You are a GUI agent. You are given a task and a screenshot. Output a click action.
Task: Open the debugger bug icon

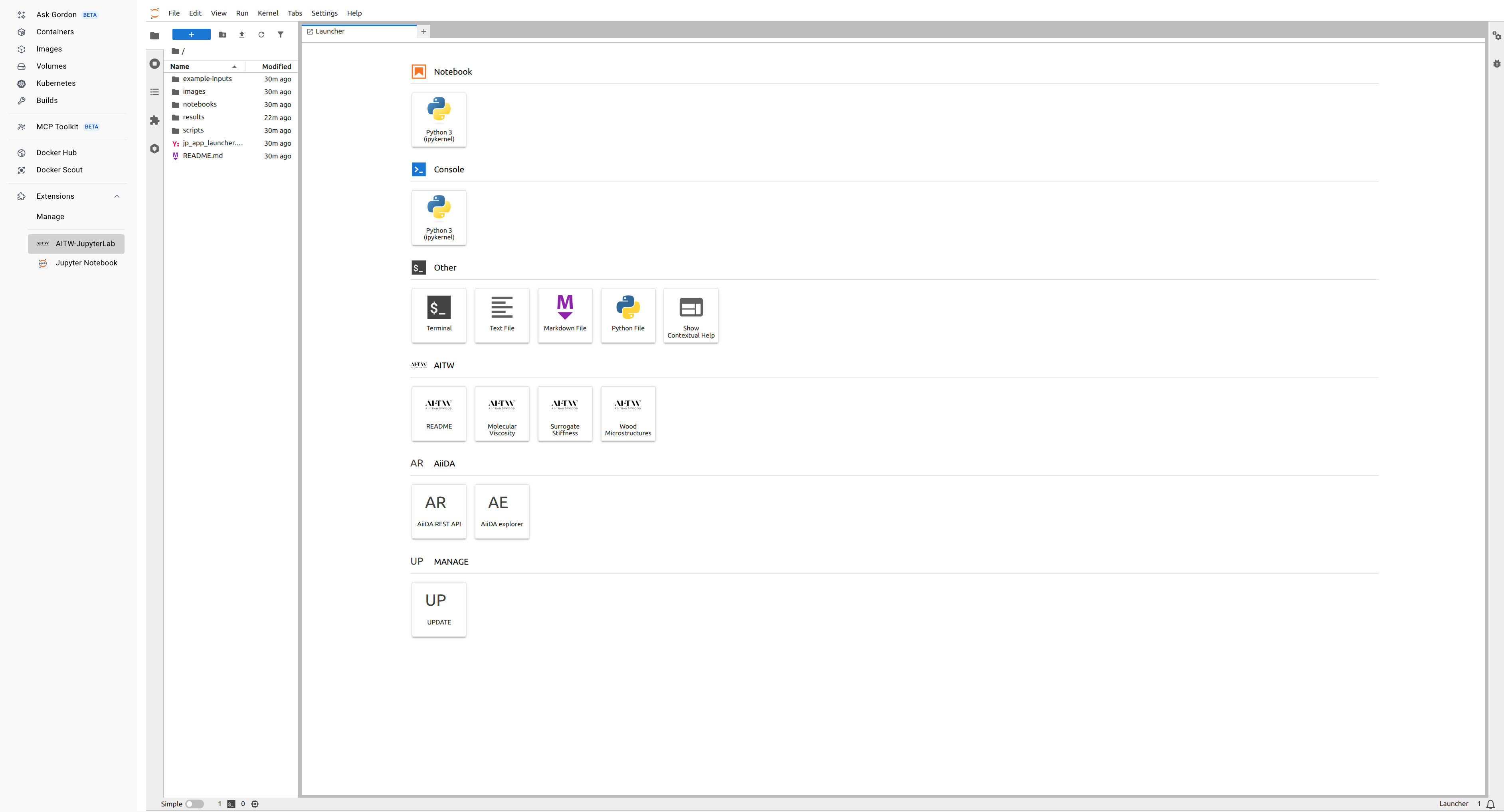(x=1496, y=63)
